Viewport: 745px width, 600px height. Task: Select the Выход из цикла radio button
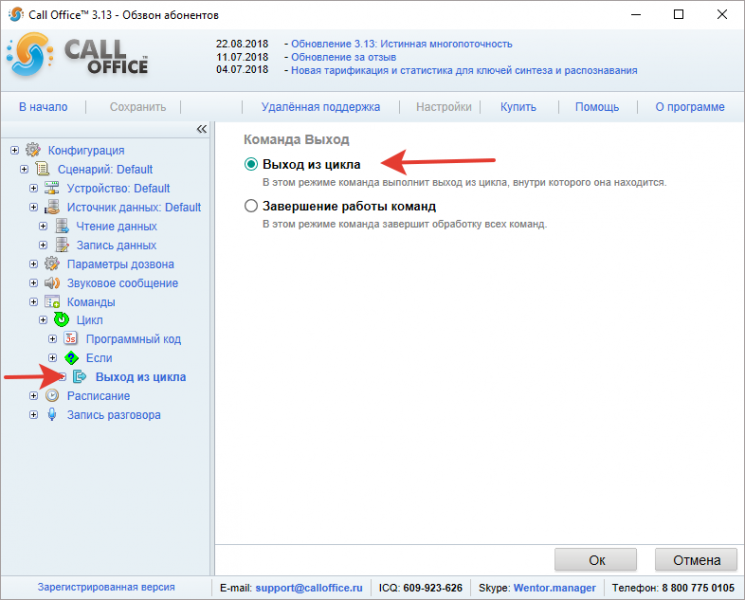(x=251, y=164)
